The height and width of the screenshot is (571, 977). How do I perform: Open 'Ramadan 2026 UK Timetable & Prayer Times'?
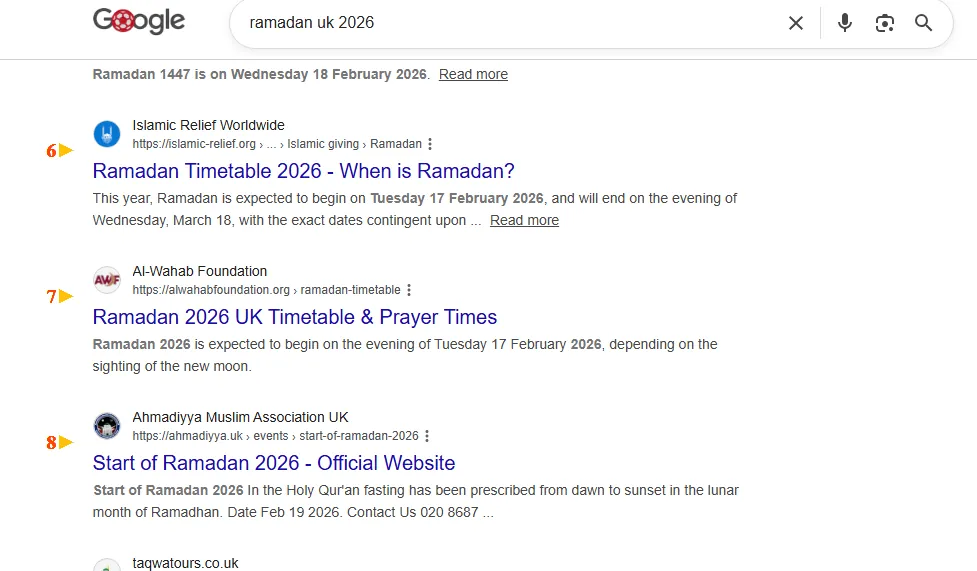(x=295, y=317)
